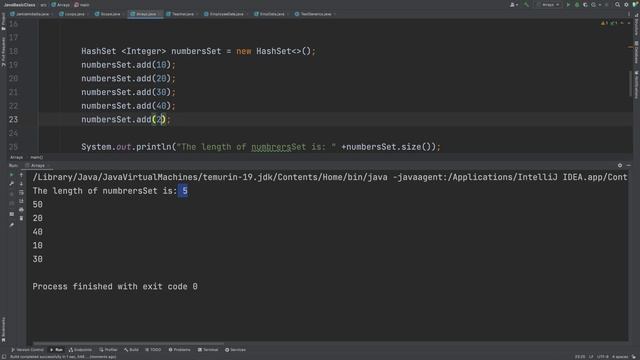640x360 pixels.
Task: Select the Arrays tab in Run panel
Action: [38, 165]
